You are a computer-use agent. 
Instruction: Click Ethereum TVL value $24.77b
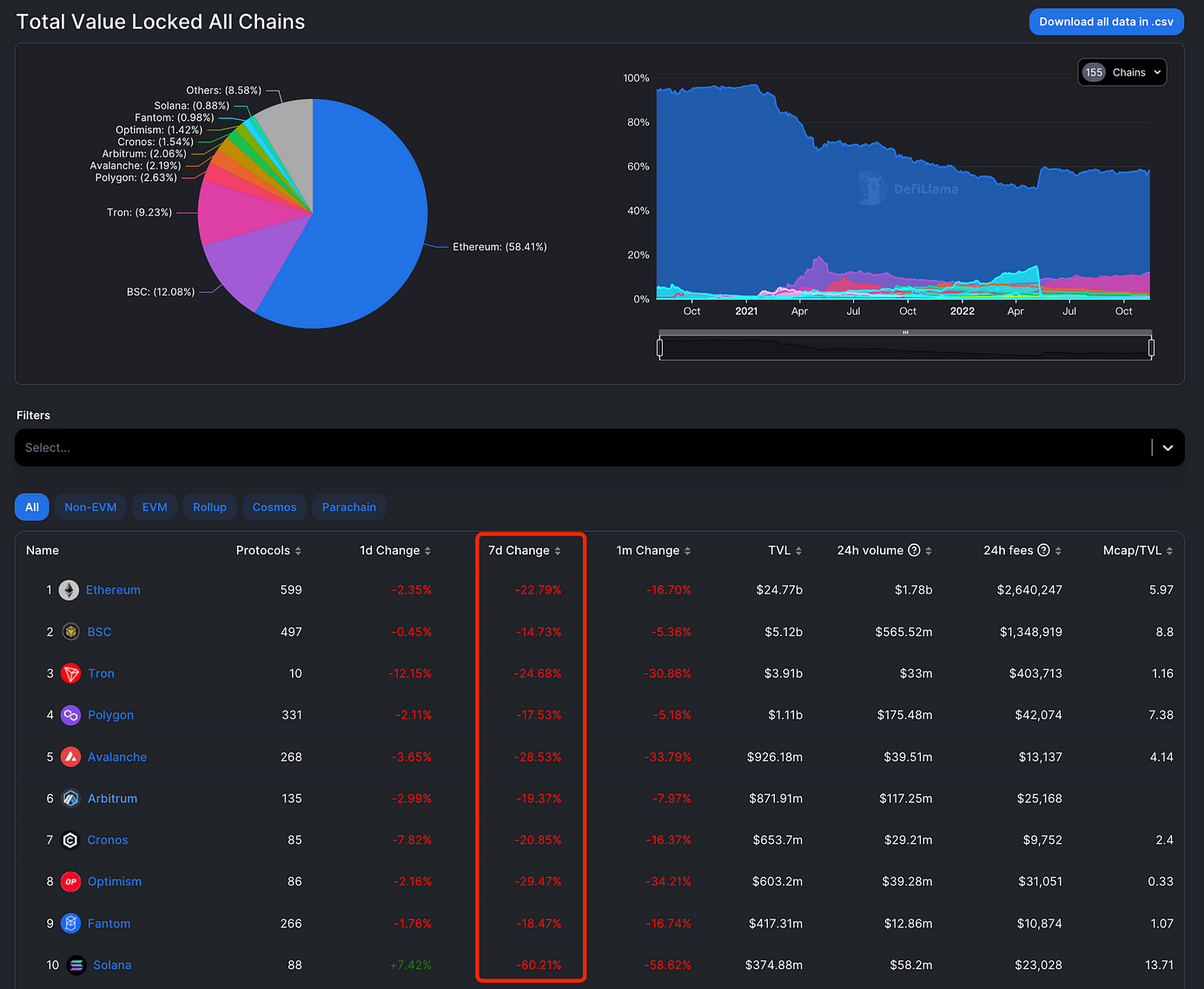tap(779, 590)
